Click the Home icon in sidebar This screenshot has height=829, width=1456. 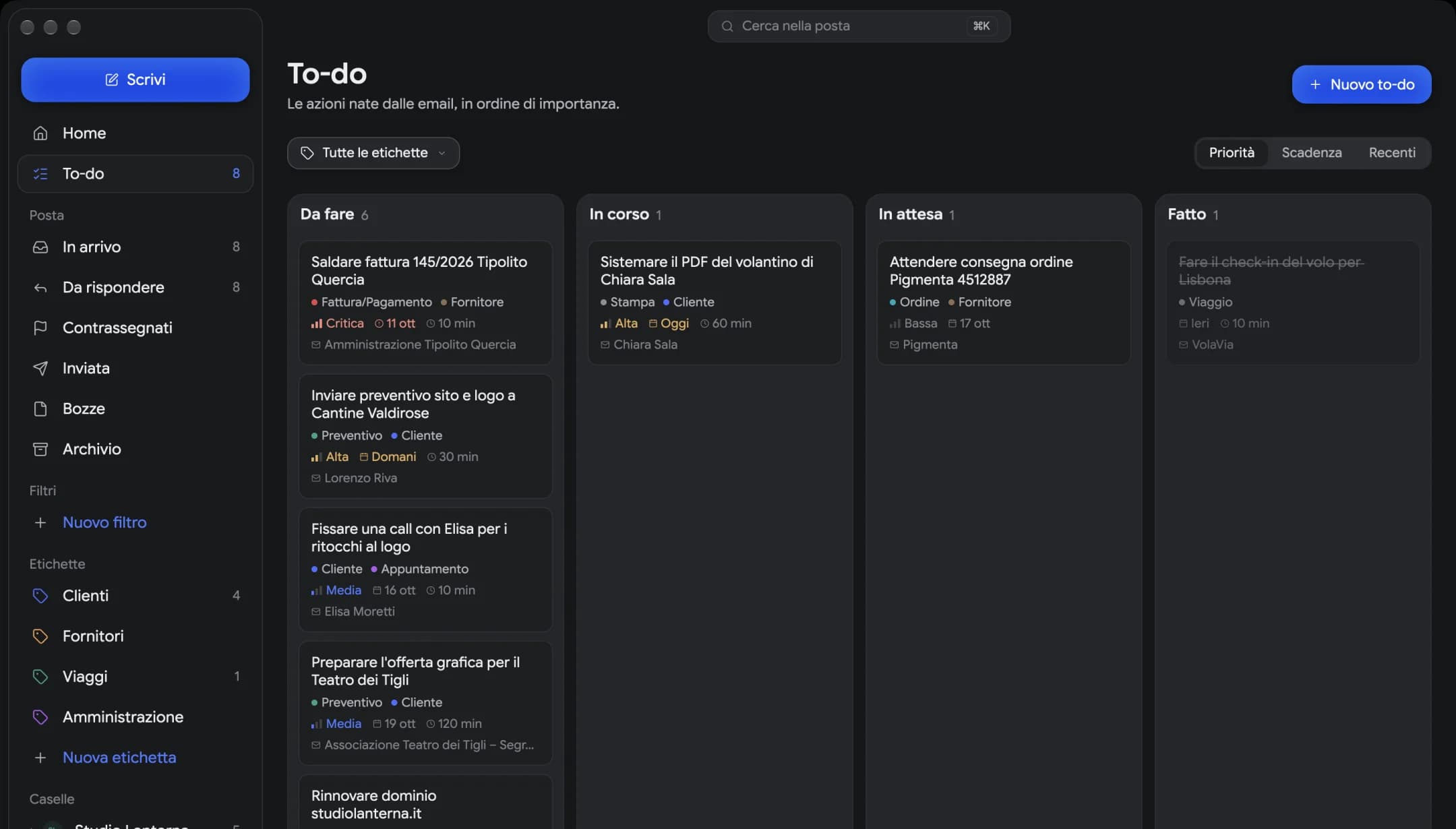40,133
